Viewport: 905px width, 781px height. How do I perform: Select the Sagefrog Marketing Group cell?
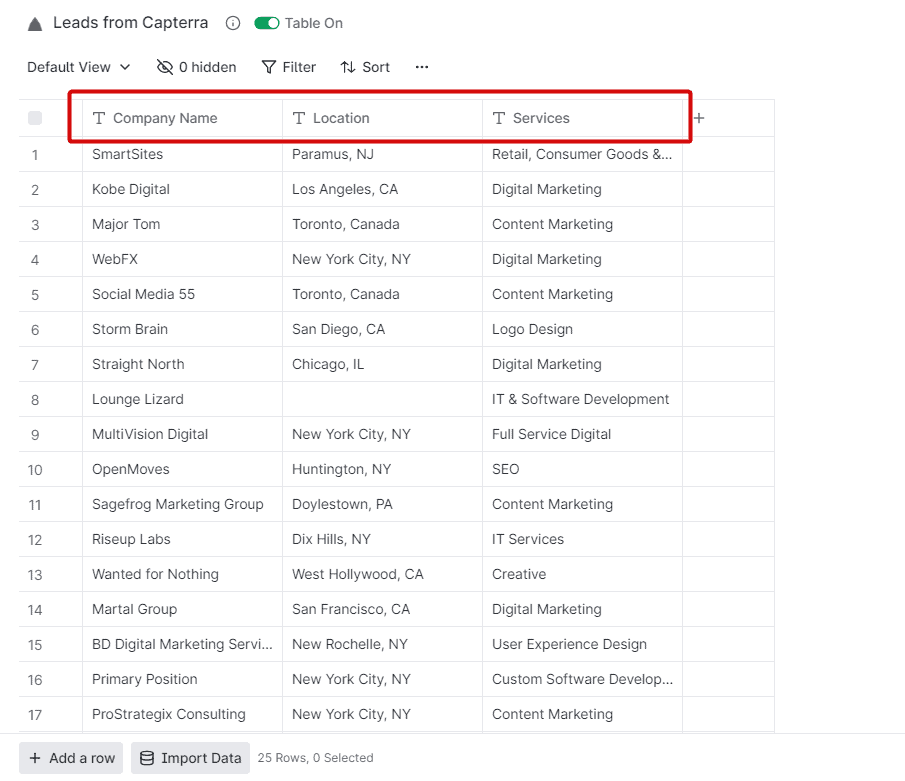[x=182, y=505]
